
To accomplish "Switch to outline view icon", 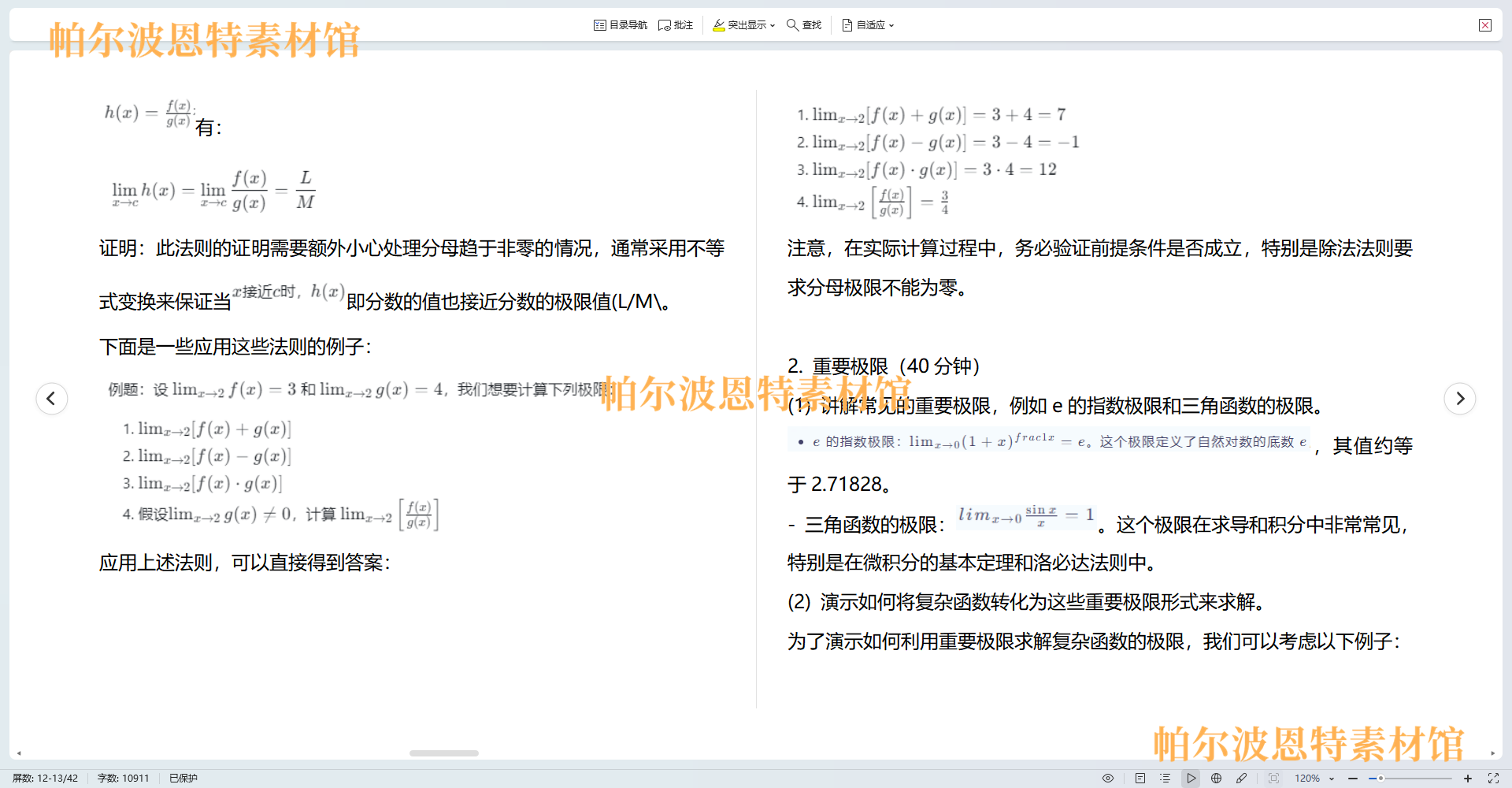I will [1165, 778].
